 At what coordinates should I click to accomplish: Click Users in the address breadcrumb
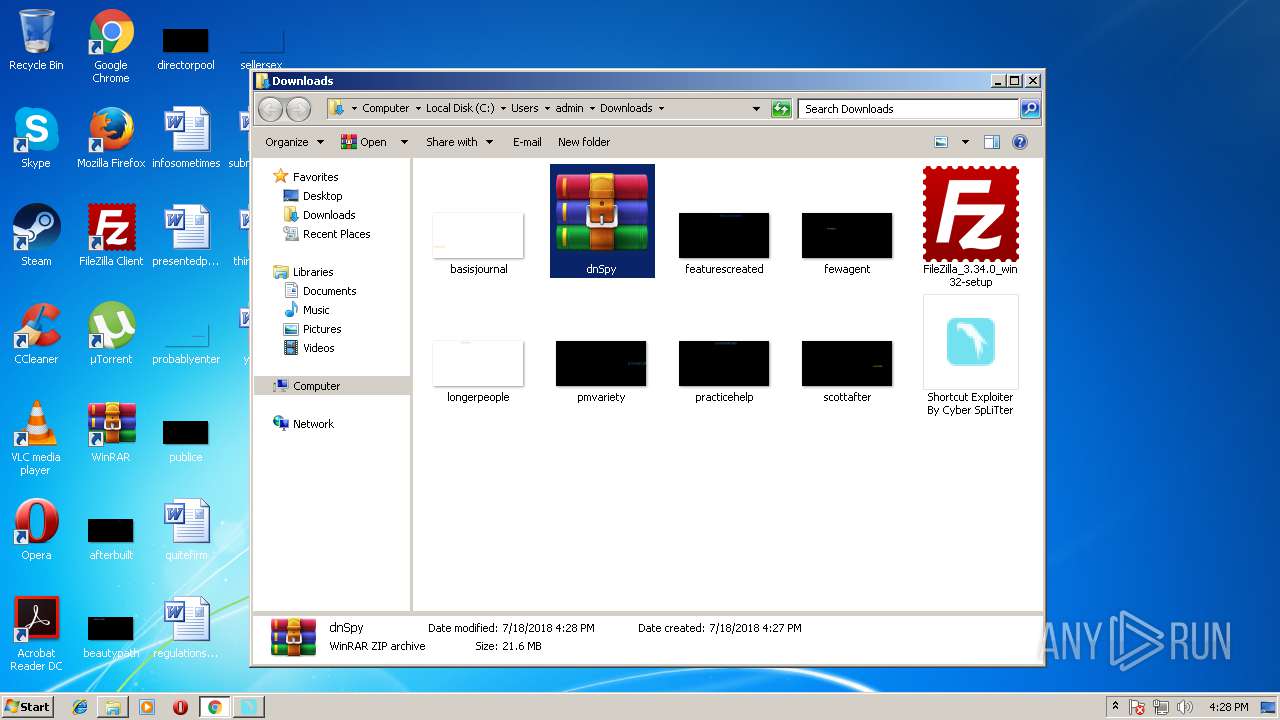pyautogui.click(x=524, y=108)
